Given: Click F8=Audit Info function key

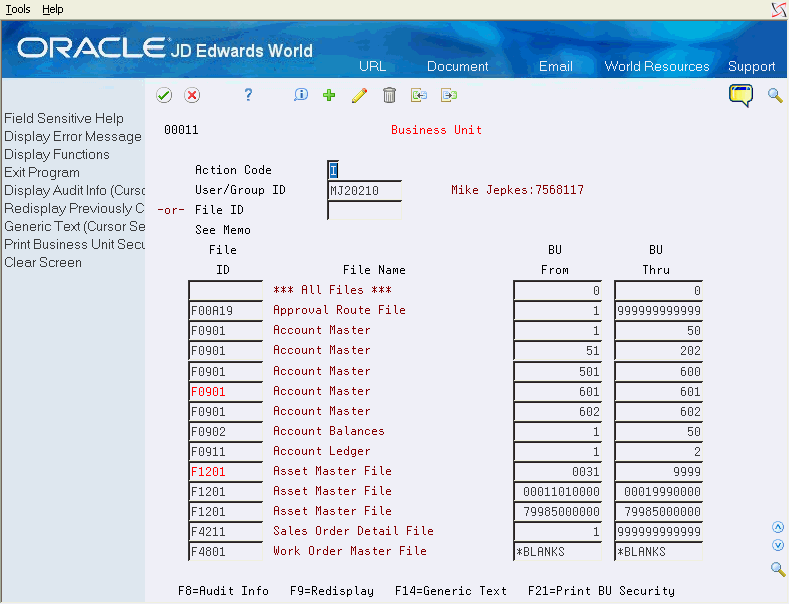Looking at the screenshot, I should pyautogui.click(x=223, y=590).
